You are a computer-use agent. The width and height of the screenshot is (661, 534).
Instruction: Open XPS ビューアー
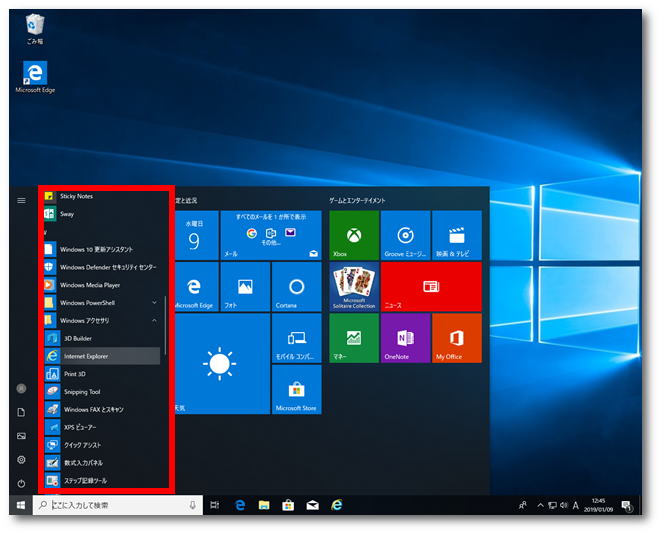point(102,427)
